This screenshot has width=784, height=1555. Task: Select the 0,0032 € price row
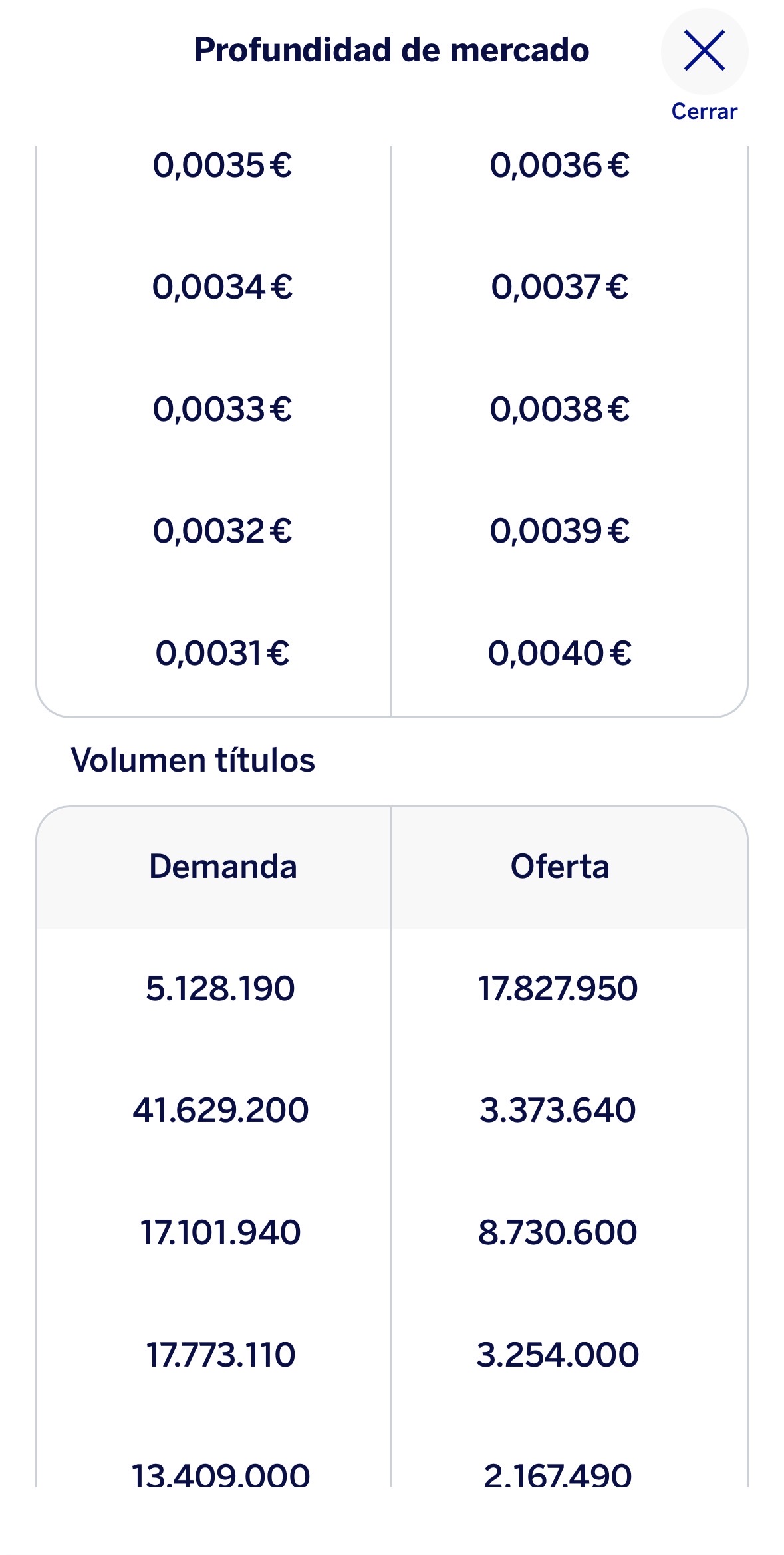(x=222, y=531)
